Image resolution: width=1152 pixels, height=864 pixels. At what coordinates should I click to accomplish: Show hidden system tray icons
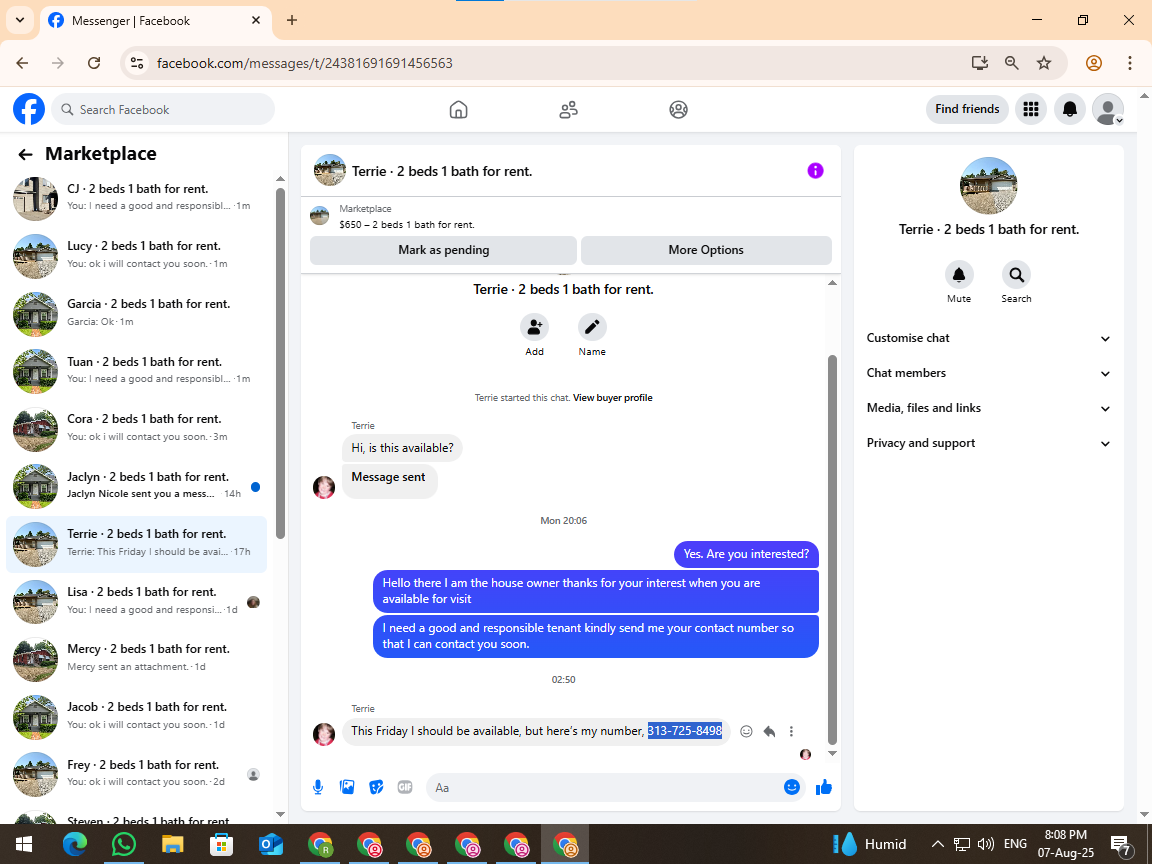coord(937,844)
